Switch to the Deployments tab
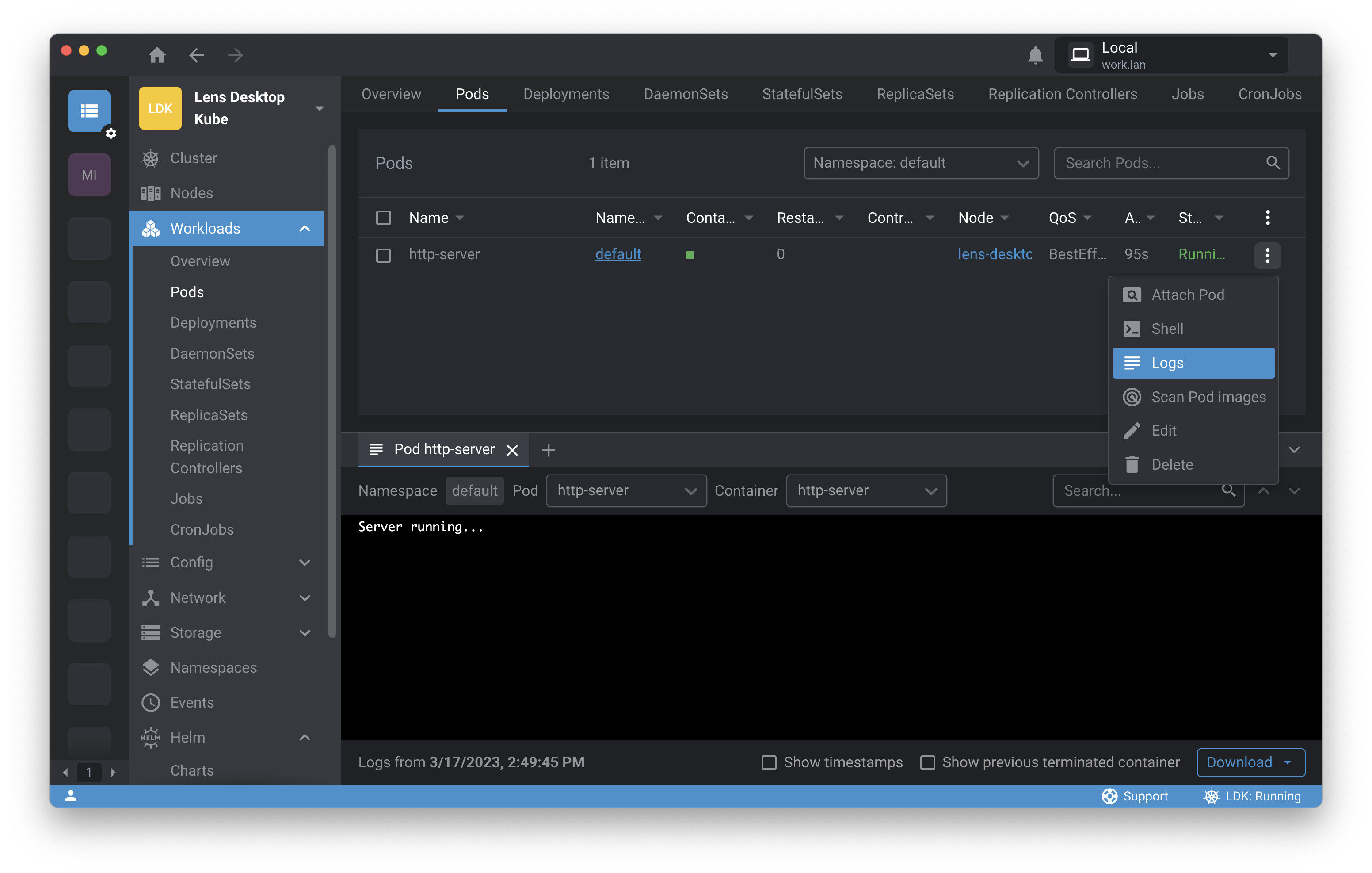 pos(566,94)
